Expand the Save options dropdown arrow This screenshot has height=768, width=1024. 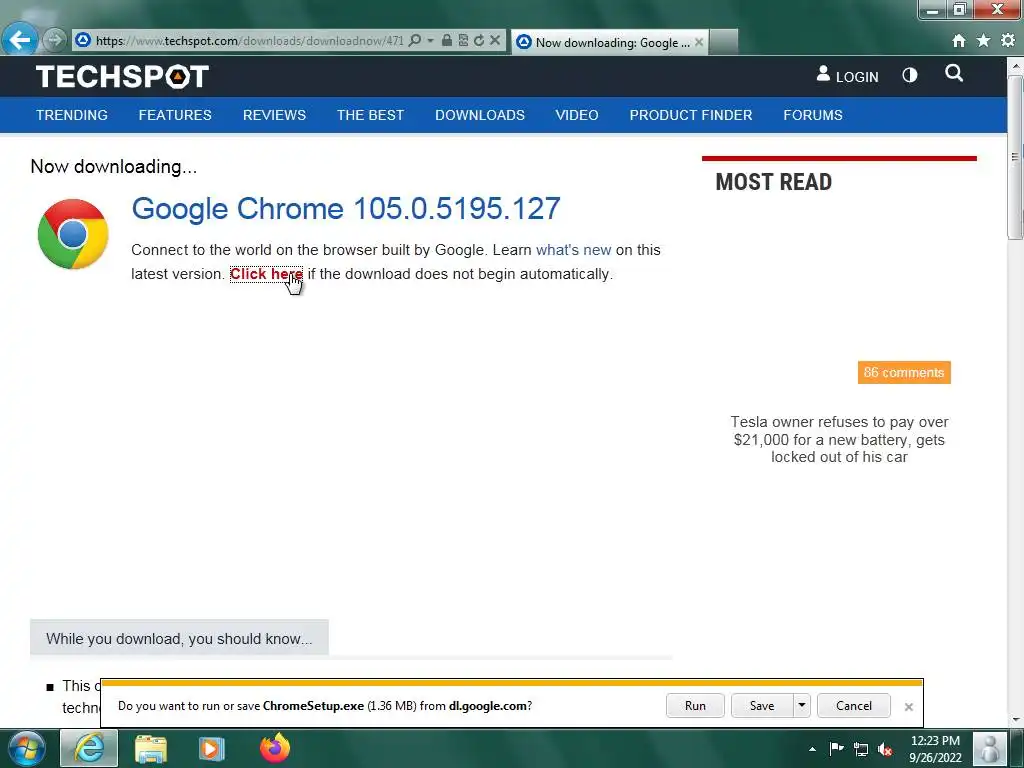tap(801, 705)
